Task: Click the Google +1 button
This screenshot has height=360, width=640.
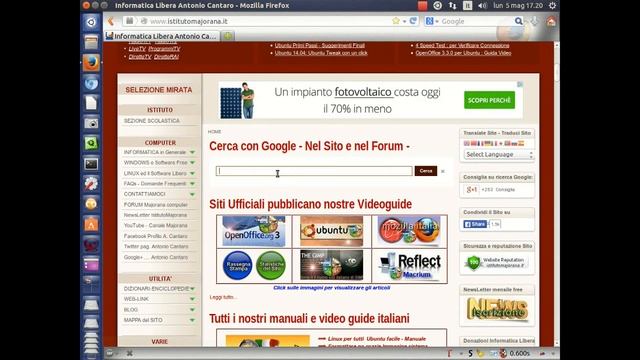Action: tap(472, 189)
